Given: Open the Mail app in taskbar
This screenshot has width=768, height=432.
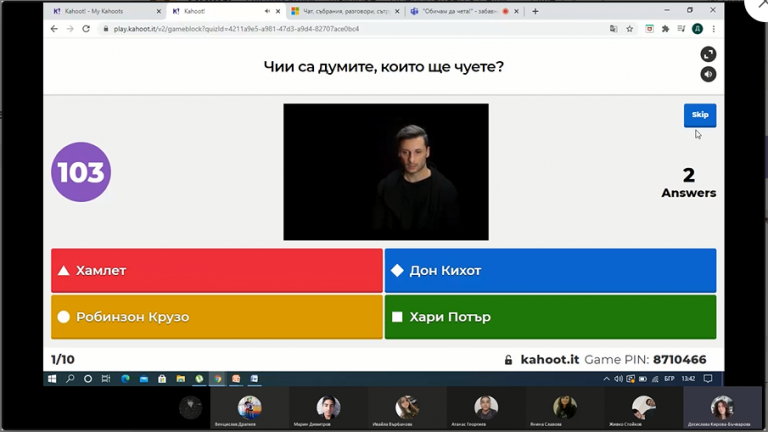Looking at the screenshot, I should pos(144,379).
